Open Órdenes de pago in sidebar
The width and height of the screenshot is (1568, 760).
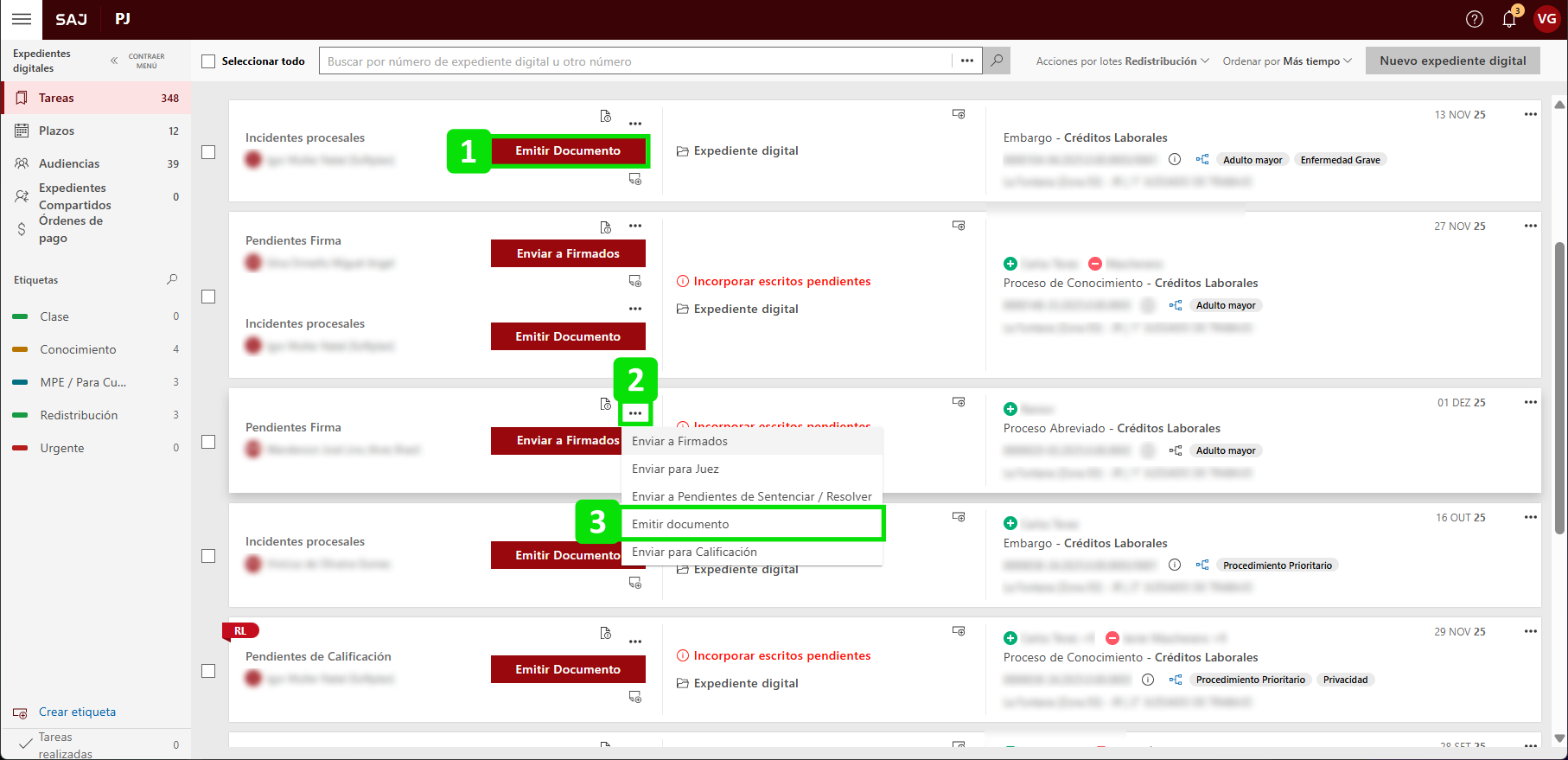pyautogui.click(x=96, y=229)
